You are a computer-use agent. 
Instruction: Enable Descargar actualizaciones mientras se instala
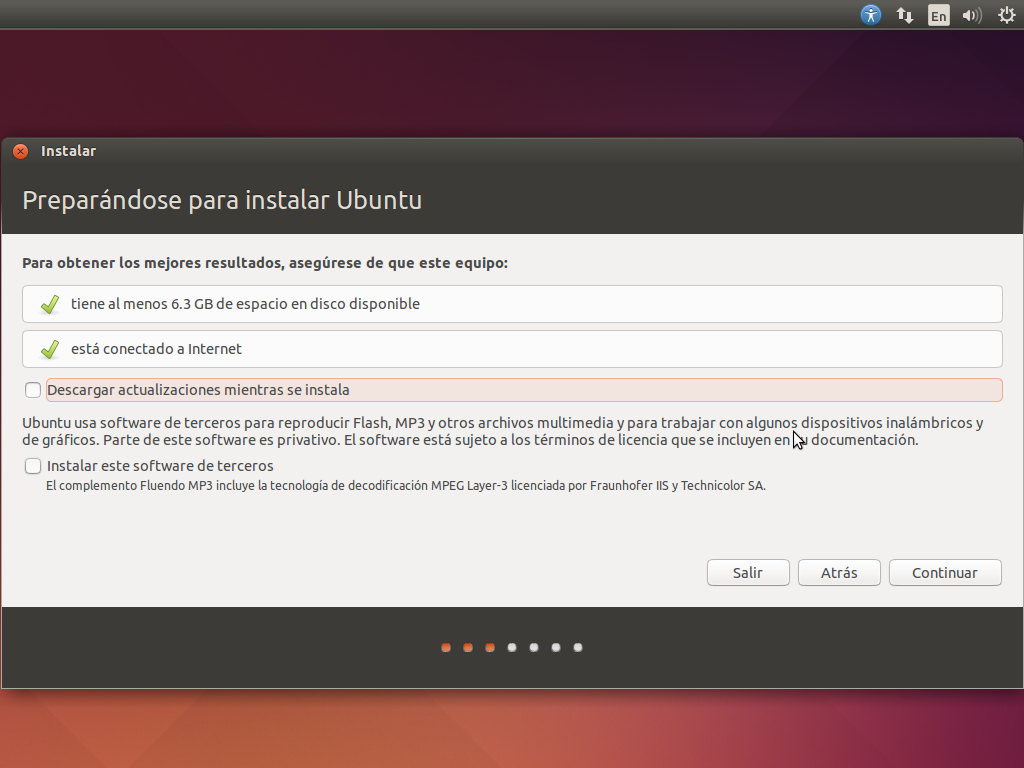(32, 390)
